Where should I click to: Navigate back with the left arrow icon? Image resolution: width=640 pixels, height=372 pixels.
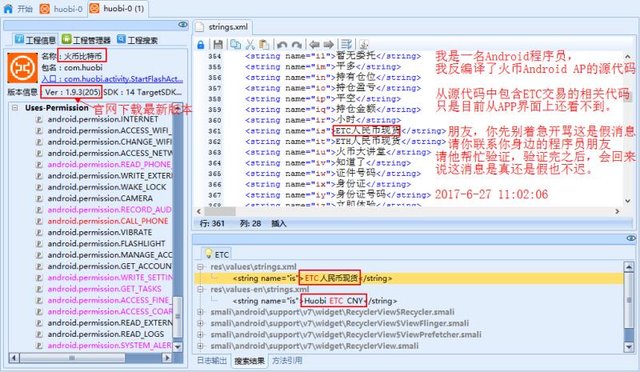click(x=314, y=44)
